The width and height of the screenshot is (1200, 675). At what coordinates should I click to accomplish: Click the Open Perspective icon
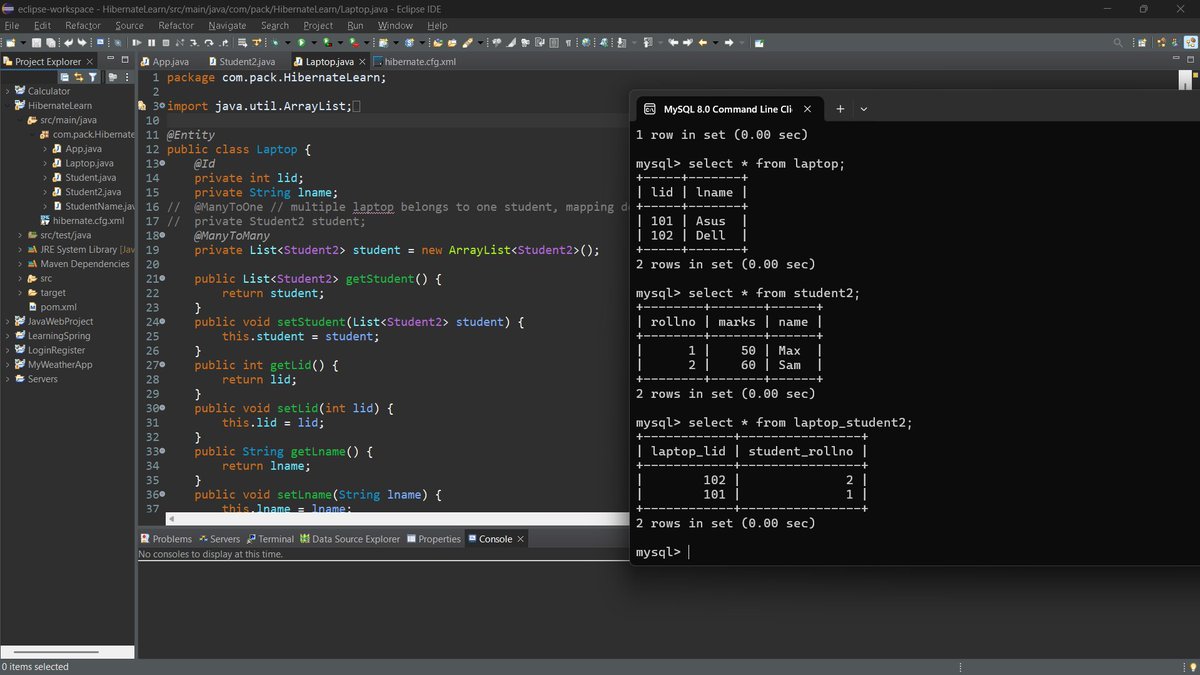(1141, 42)
